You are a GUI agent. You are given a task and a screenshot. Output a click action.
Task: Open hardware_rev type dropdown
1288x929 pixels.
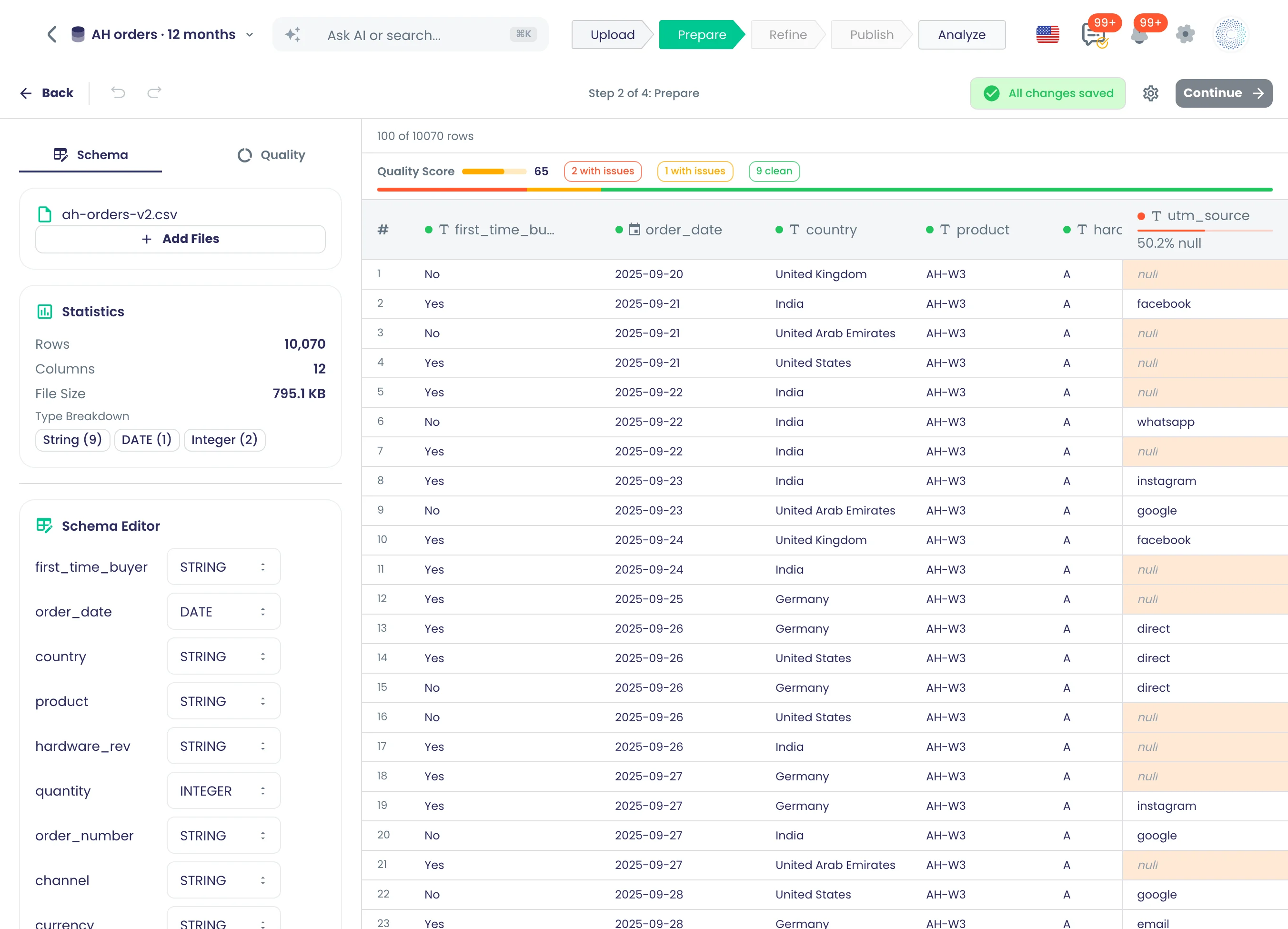point(224,746)
